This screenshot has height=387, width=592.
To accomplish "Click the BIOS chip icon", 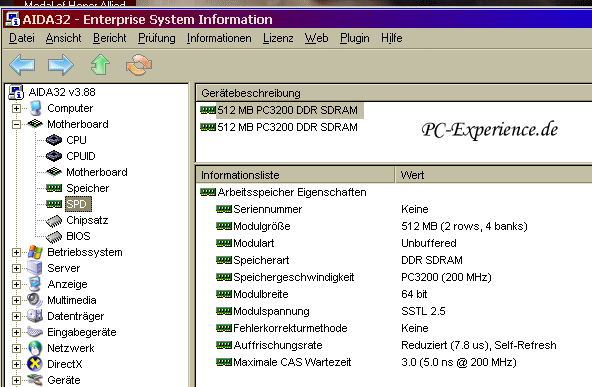I will pyautogui.click(x=54, y=236).
